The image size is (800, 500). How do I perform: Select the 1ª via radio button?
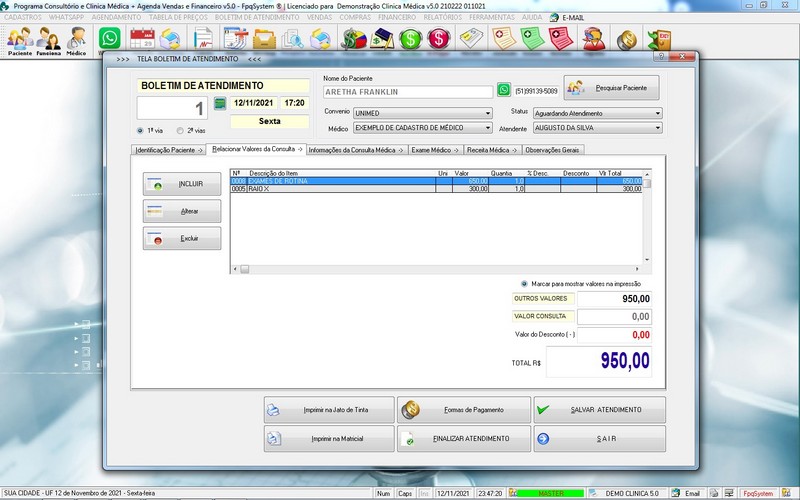click(x=140, y=131)
